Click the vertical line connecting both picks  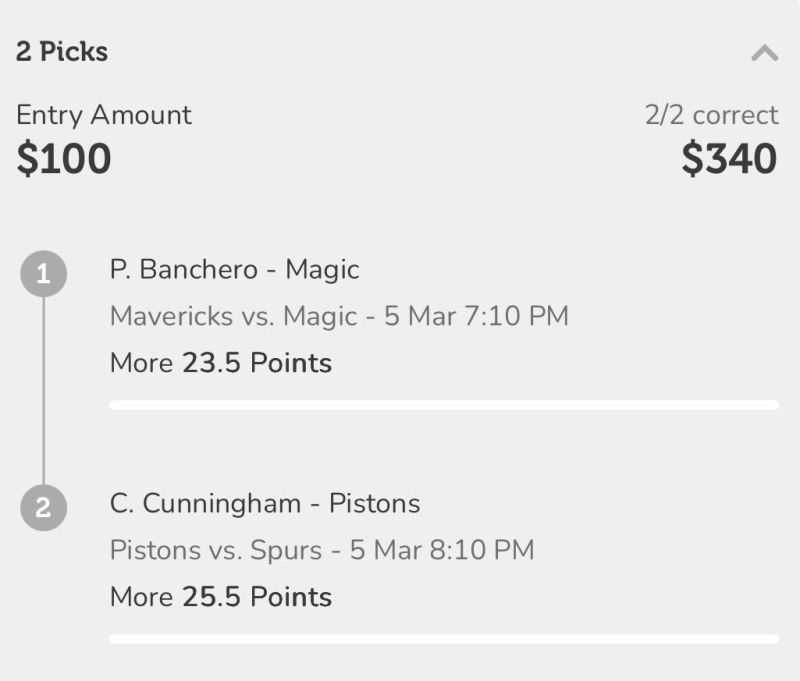click(43, 390)
